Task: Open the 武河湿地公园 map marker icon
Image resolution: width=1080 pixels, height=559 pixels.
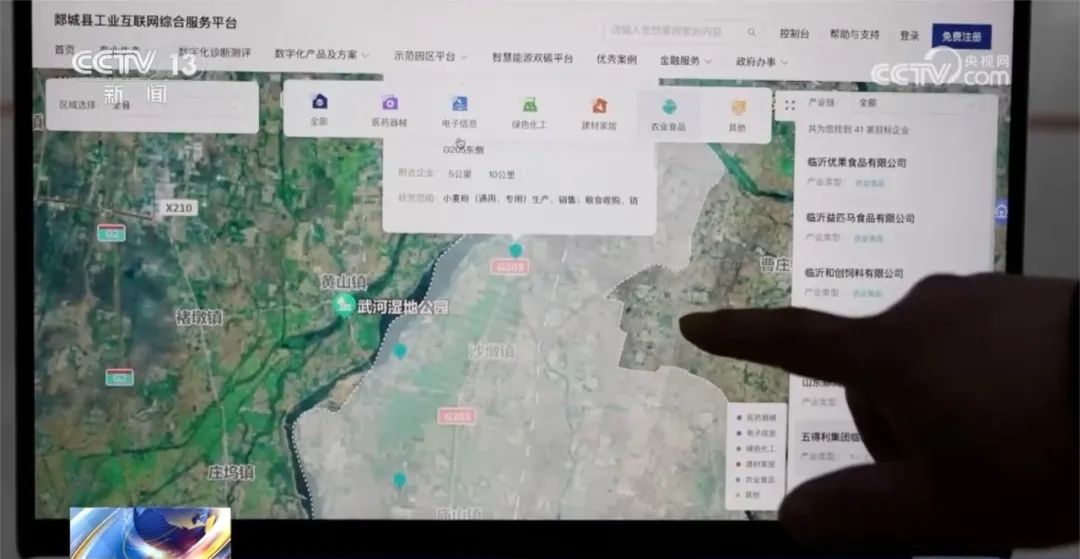Action: tap(344, 305)
